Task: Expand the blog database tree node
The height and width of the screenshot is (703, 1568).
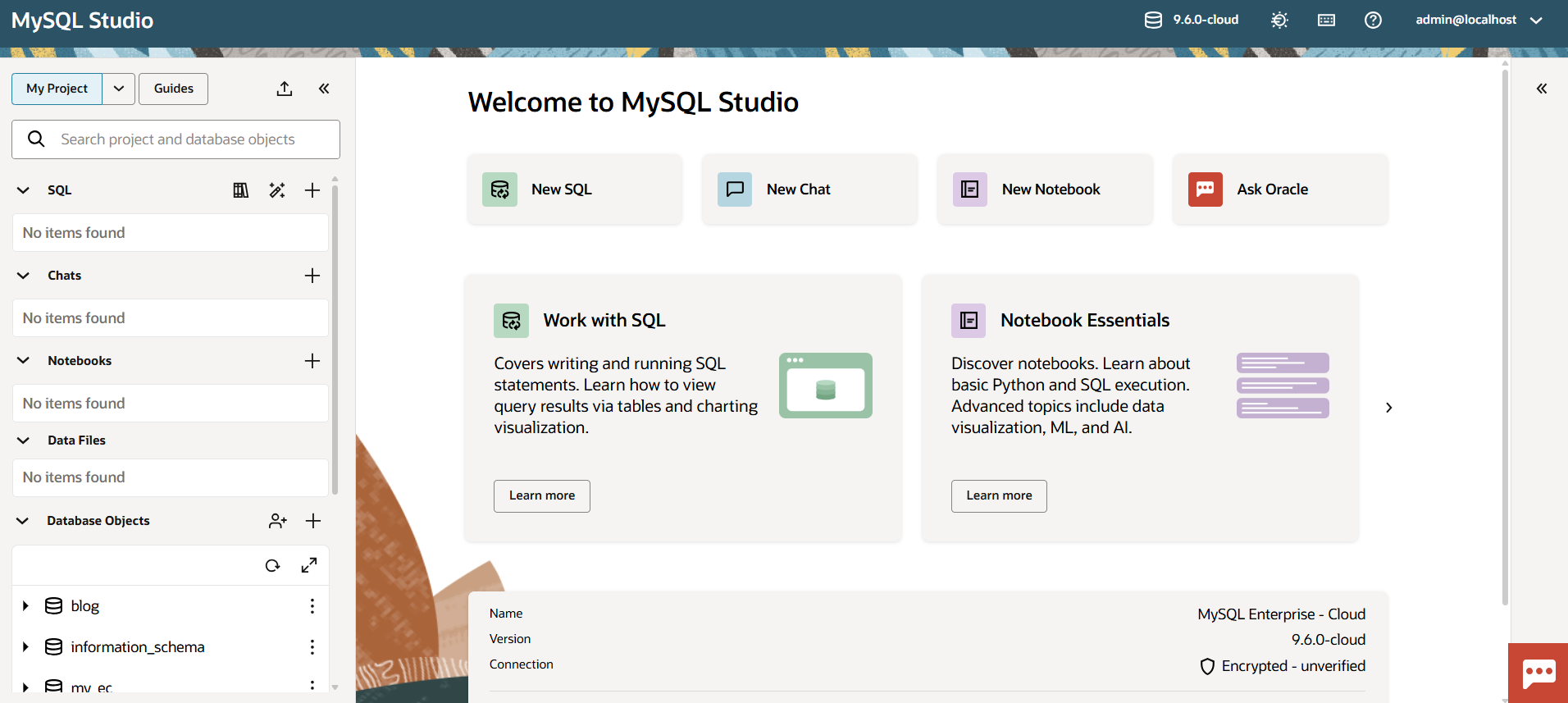Action: (x=25, y=606)
